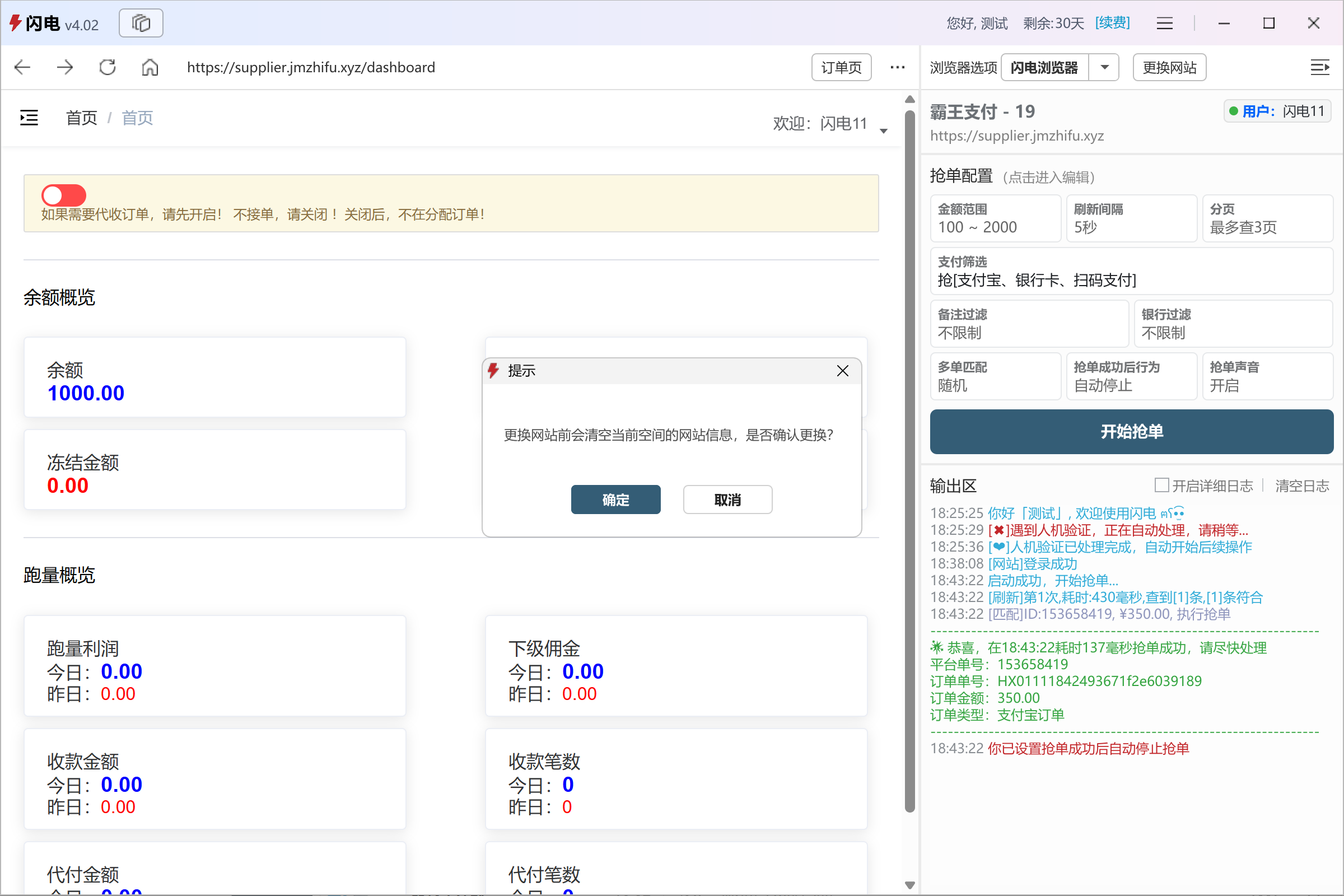This screenshot has width=1344, height=896.
Task: Open the 闪电浏览器 dropdown
Action: pyautogui.click(x=1104, y=67)
